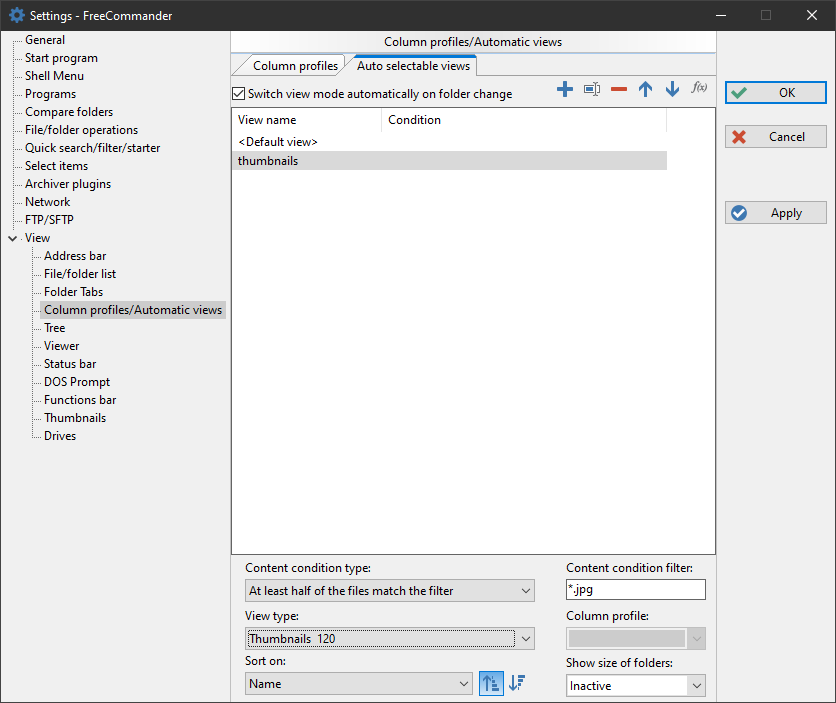Screen dimensions: 836x703
Task: Open the Sort on dropdown
Action: pyautogui.click(x=359, y=684)
